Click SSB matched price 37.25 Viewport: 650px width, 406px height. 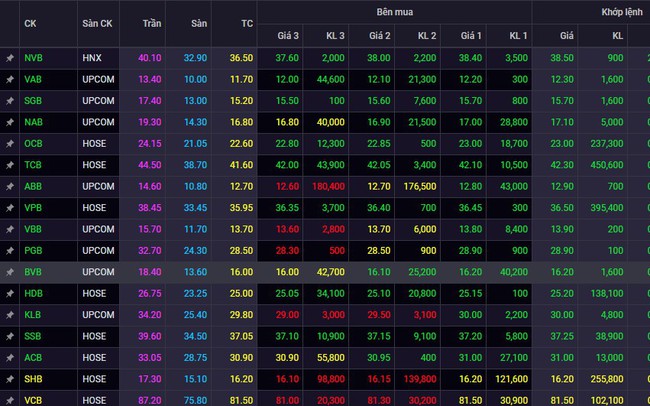coord(562,336)
